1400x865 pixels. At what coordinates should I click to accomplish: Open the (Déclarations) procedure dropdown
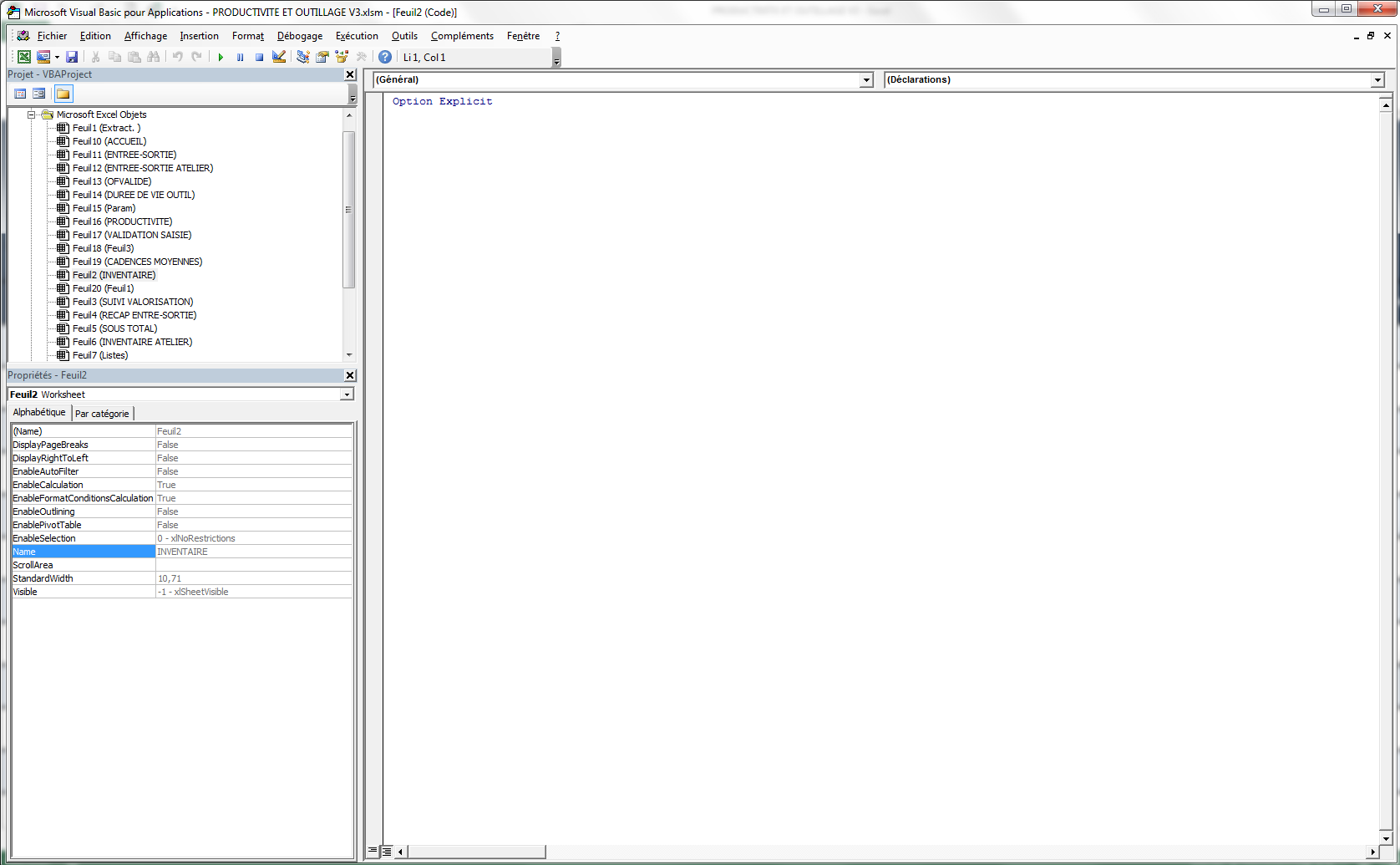(1377, 80)
